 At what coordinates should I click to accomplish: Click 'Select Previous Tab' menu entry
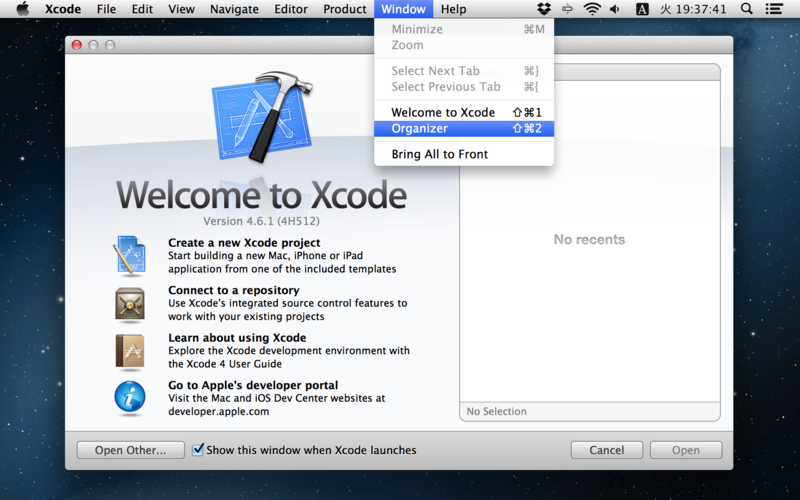[464, 87]
